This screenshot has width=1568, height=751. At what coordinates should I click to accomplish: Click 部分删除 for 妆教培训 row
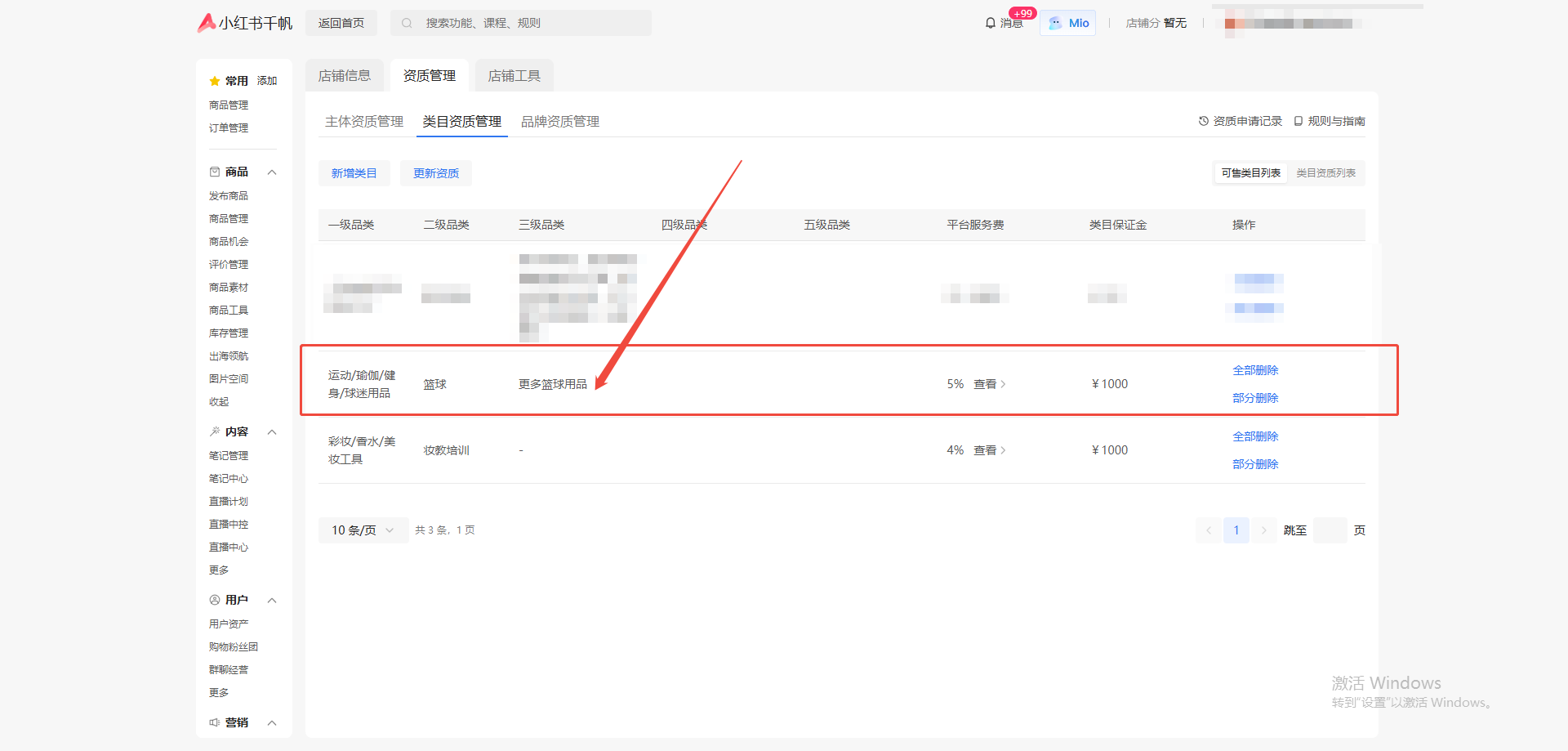(x=1256, y=465)
